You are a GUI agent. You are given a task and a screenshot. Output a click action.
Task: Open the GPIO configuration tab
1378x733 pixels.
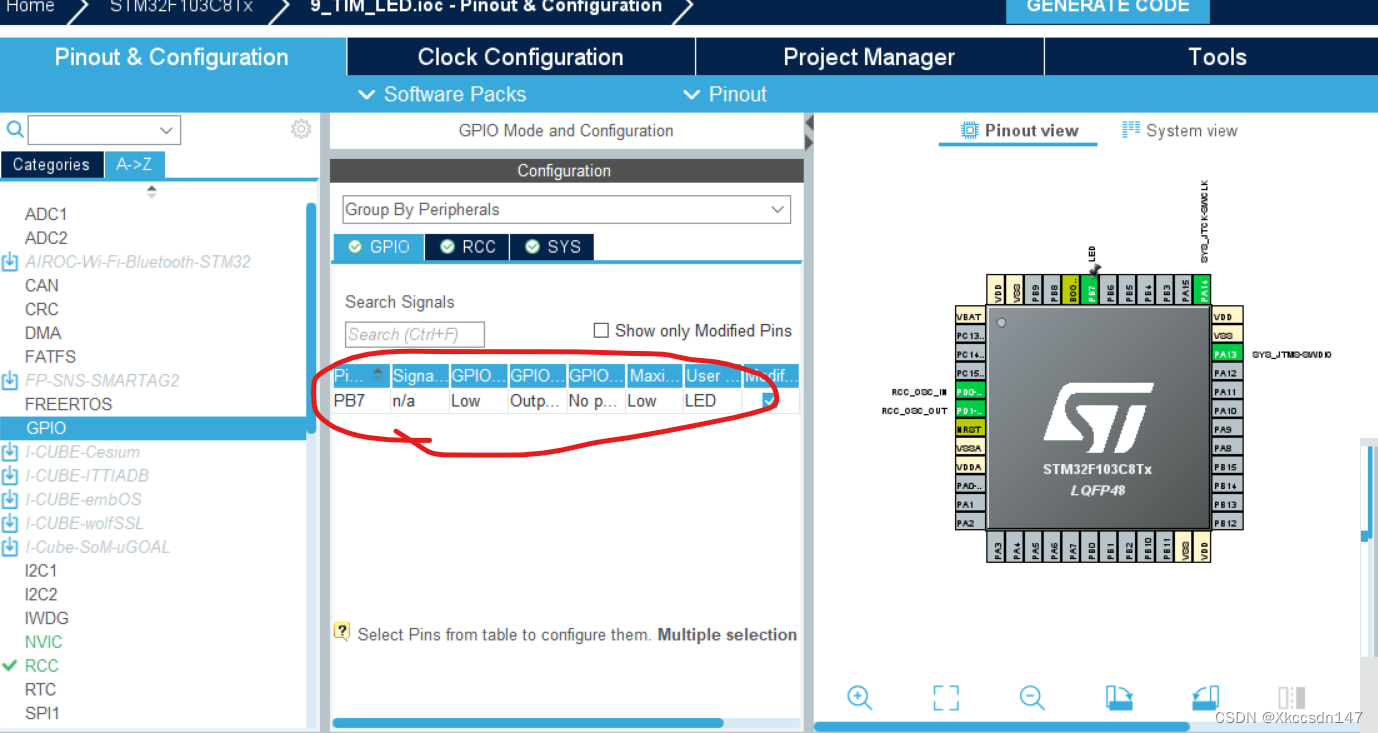pyautogui.click(x=378, y=247)
